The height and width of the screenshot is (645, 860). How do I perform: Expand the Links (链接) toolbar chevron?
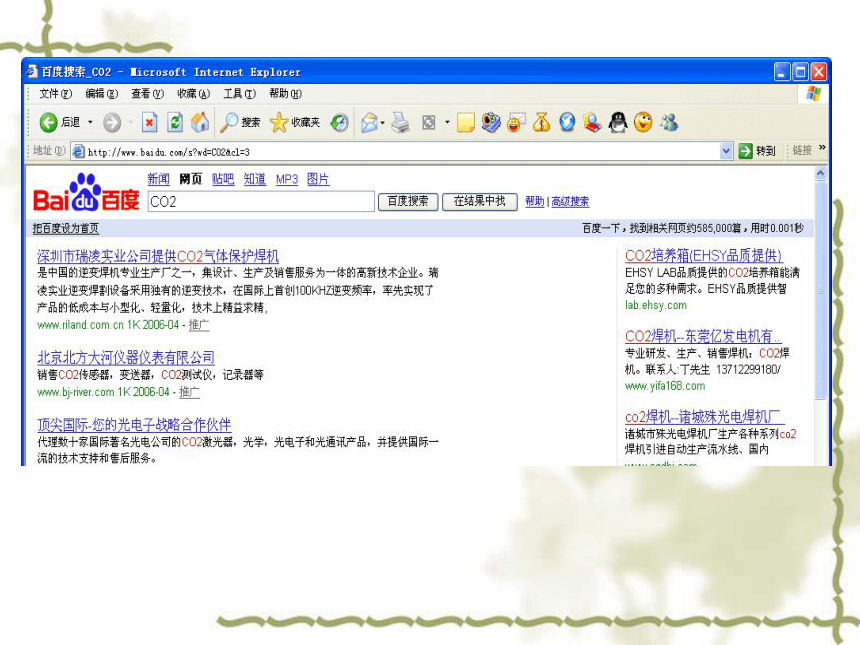(822, 148)
